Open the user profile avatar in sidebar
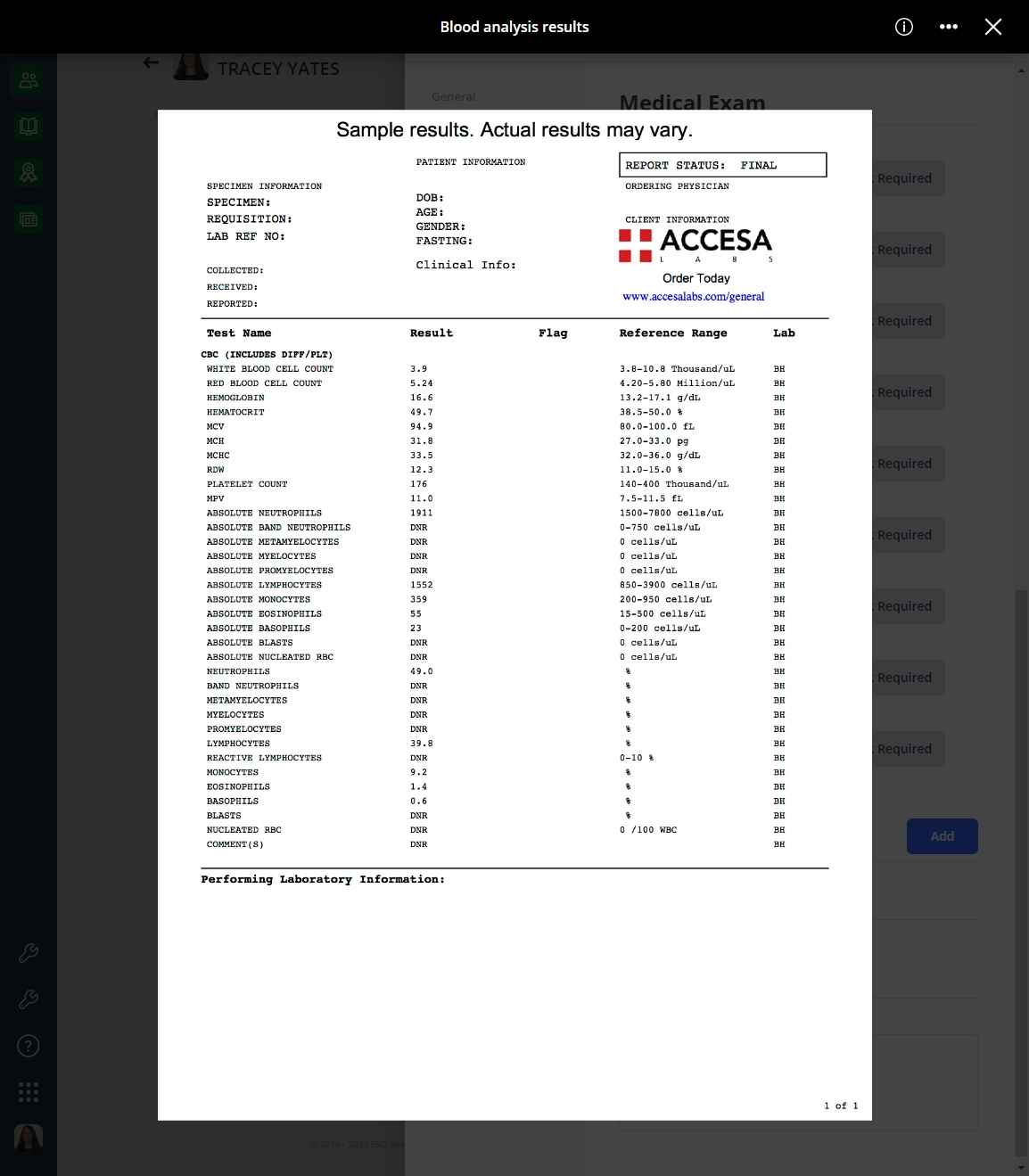The height and width of the screenshot is (1176, 1029). point(29,1139)
